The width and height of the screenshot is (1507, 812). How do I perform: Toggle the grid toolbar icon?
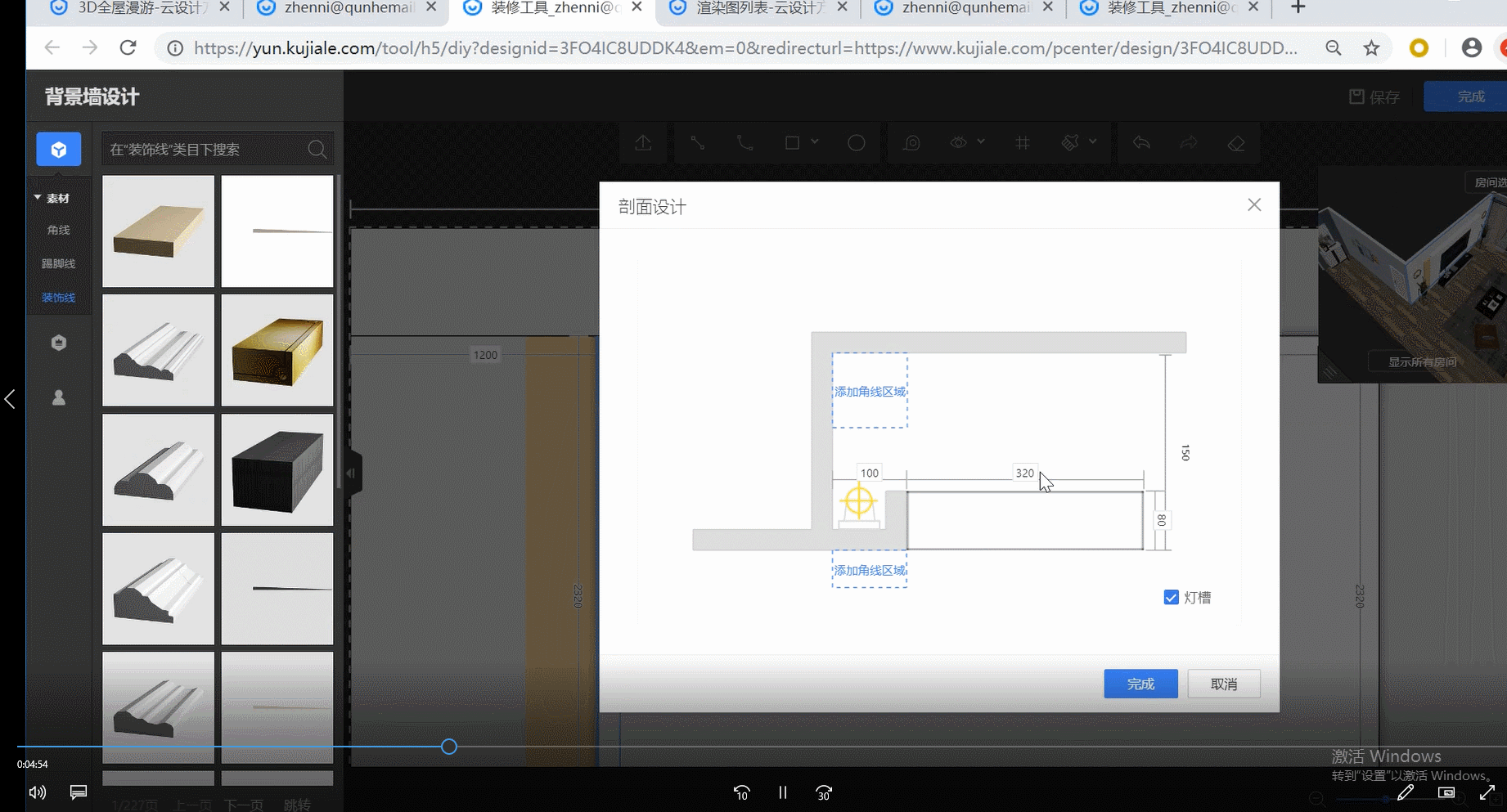(1023, 143)
